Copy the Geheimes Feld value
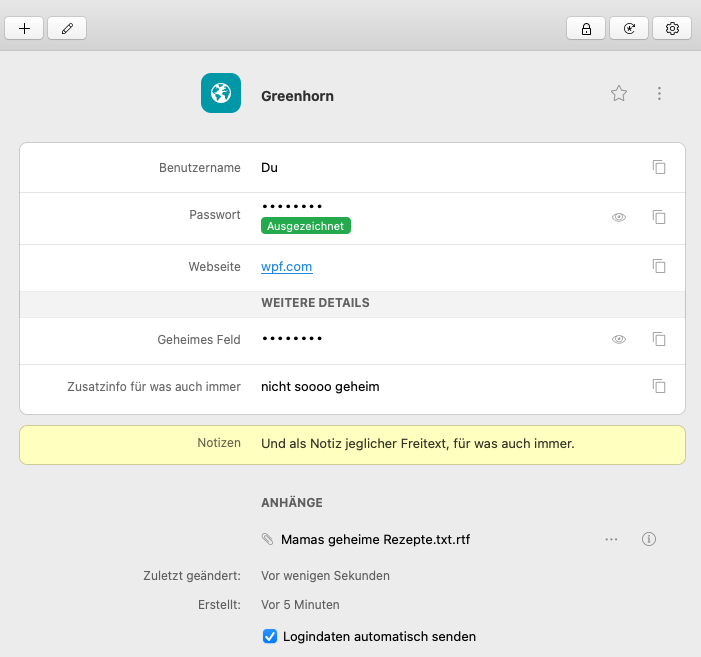 click(659, 339)
